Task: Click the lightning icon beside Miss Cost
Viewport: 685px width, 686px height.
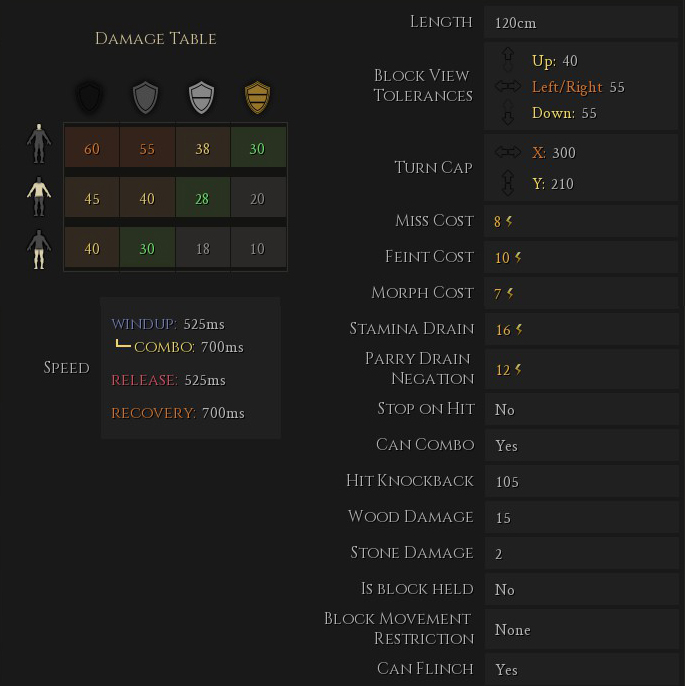Action: (509, 222)
